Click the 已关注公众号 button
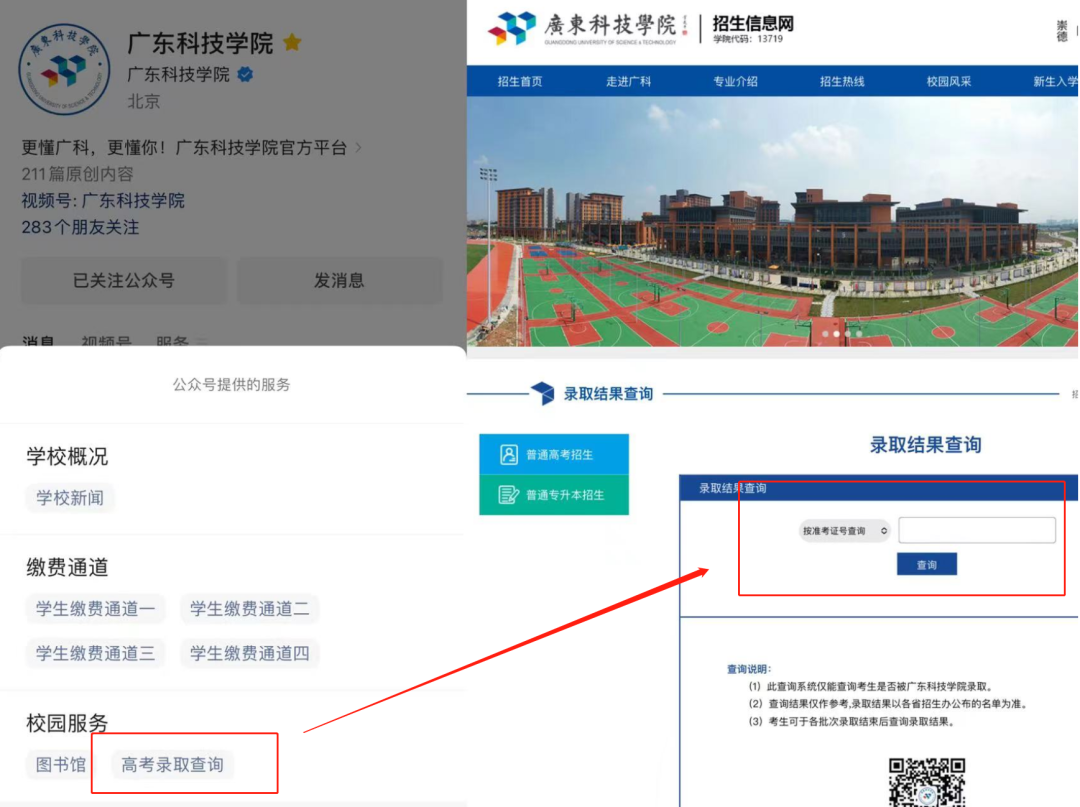Viewport: 1080px width, 807px height. [x=124, y=280]
